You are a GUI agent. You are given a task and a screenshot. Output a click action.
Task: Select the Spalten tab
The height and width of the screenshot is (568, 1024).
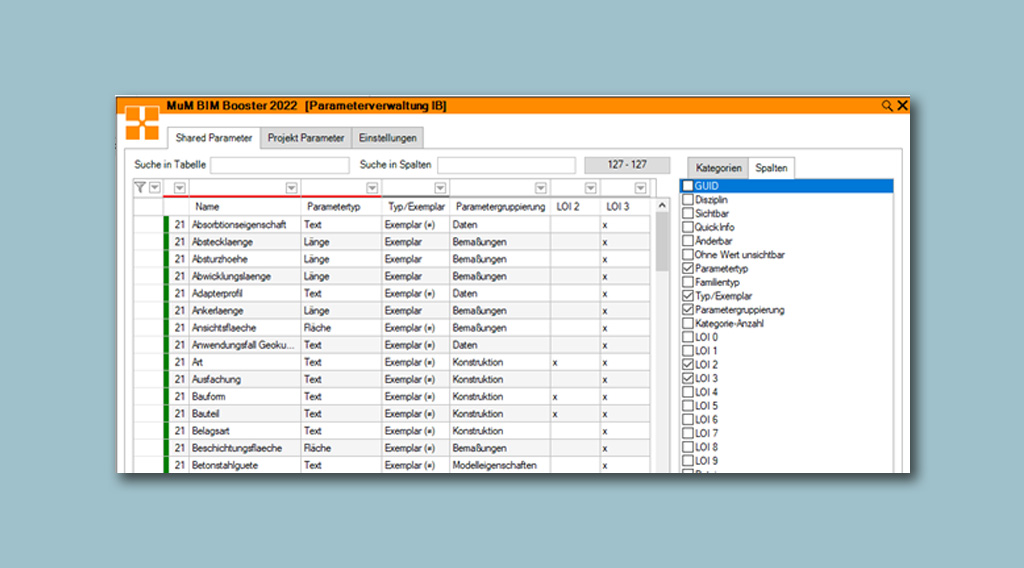771,168
